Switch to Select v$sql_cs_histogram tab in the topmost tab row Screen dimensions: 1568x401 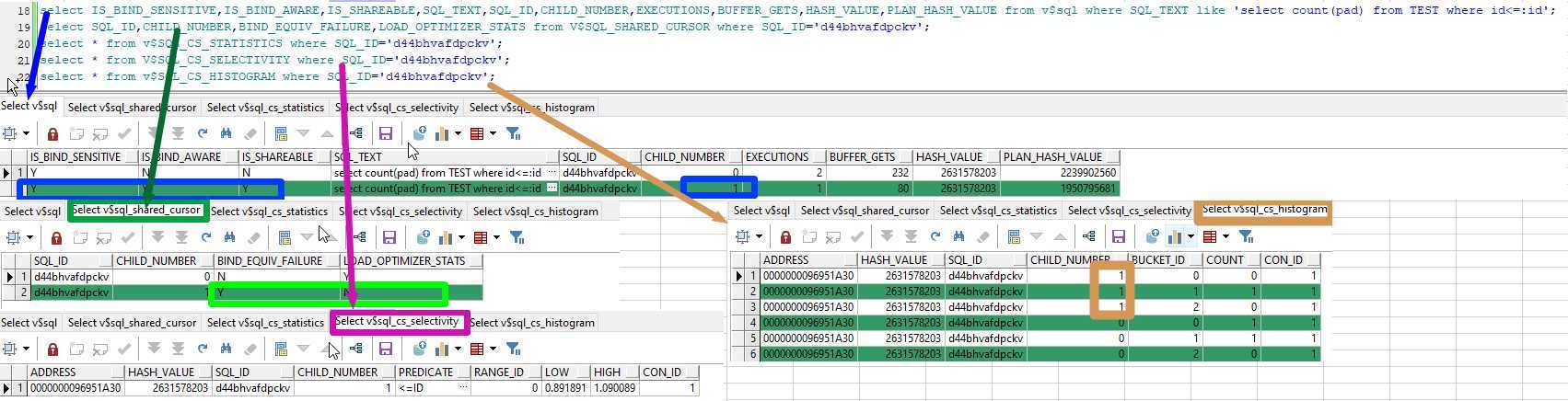(532, 108)
